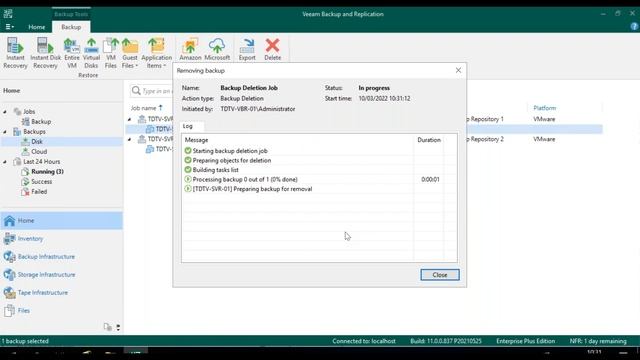Open the main application menu button
Image resolution: width=640 pixels, height=360 pixels.
click(9, 27)
